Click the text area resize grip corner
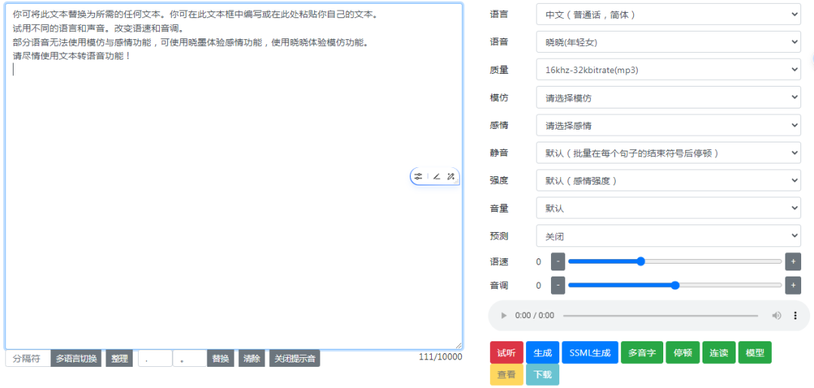814x388 pixels. coord(458,345)
